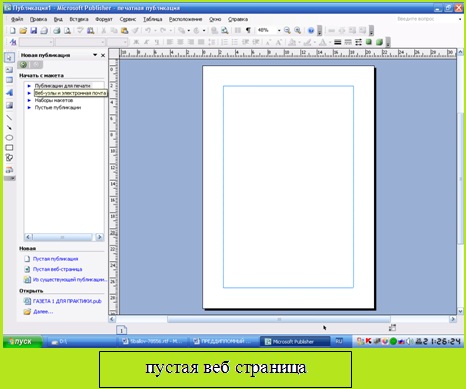Image resolution: width=466 pixels, height=389 pixels.
Task: Open the Правка menu
Action: [38, 19]
